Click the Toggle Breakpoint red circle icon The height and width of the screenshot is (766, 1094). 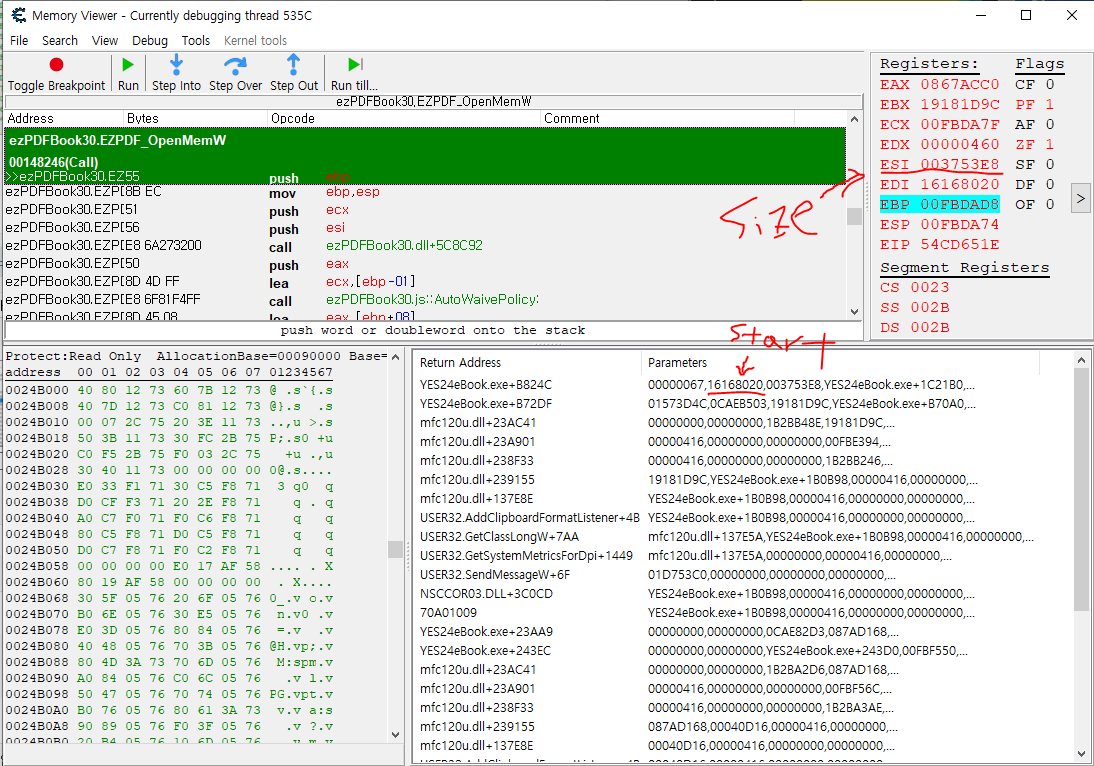[x=57, y=65]
